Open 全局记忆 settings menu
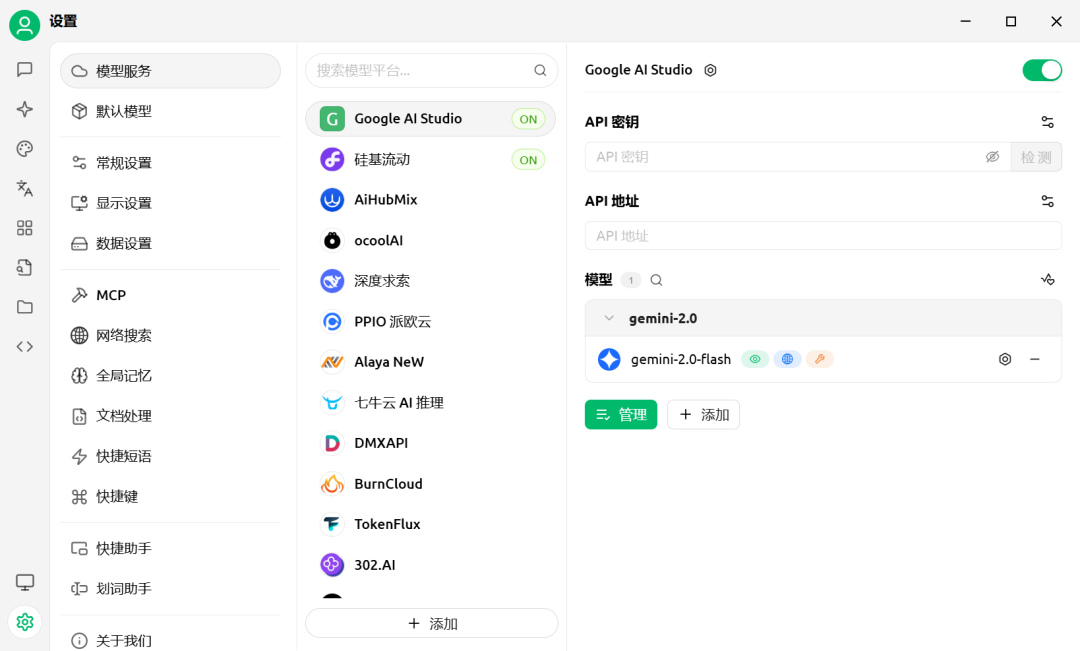 (170, 375)
